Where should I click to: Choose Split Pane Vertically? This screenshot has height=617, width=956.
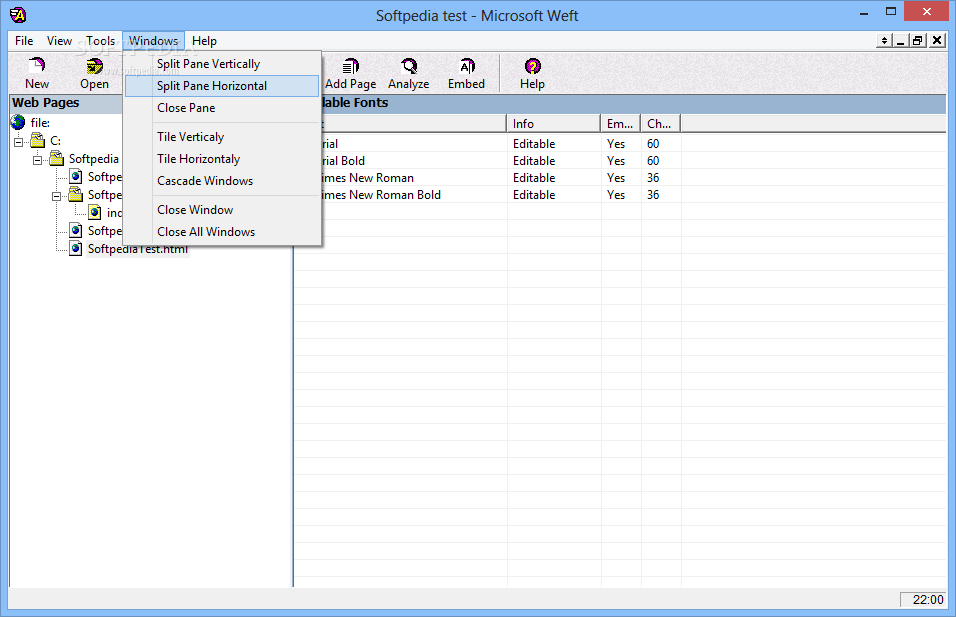point(222,64)
